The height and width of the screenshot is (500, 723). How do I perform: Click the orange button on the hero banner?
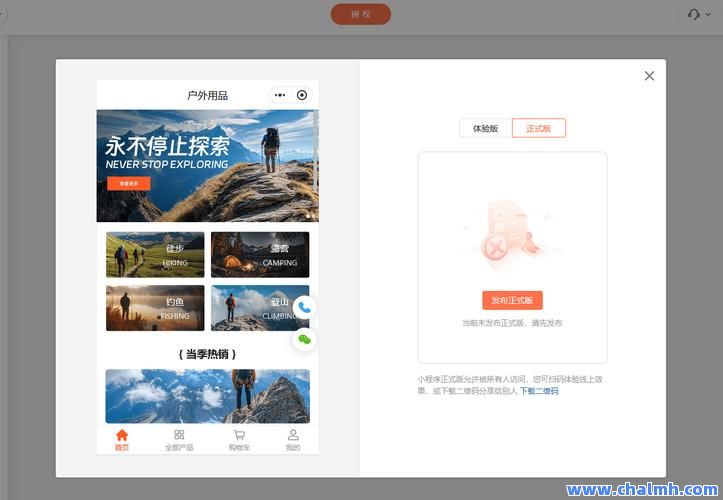coord(129,183)
